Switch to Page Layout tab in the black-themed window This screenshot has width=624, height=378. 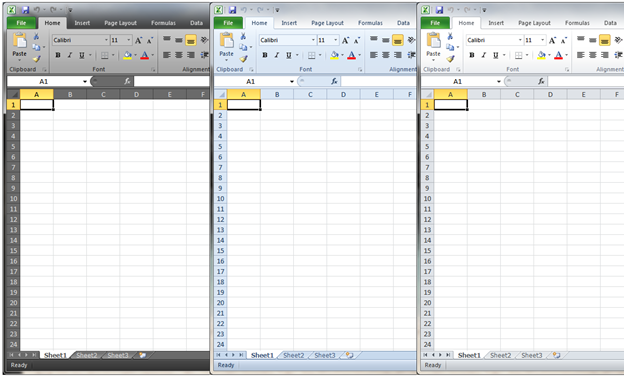click(120, 23)
